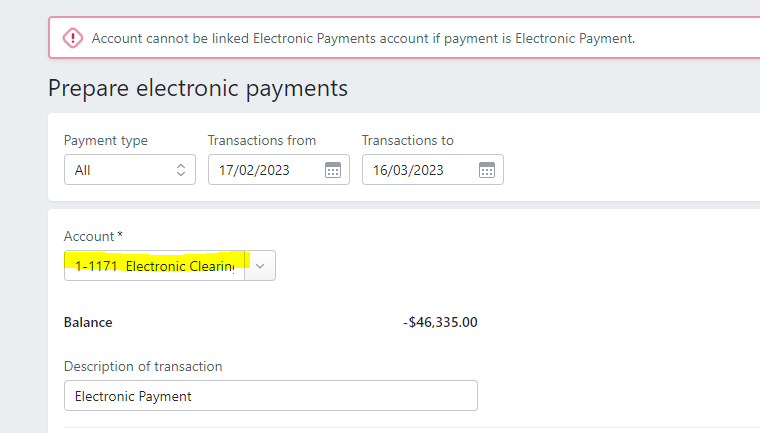
Task: Click the electronic payments error message text
Action: (363, 38)
